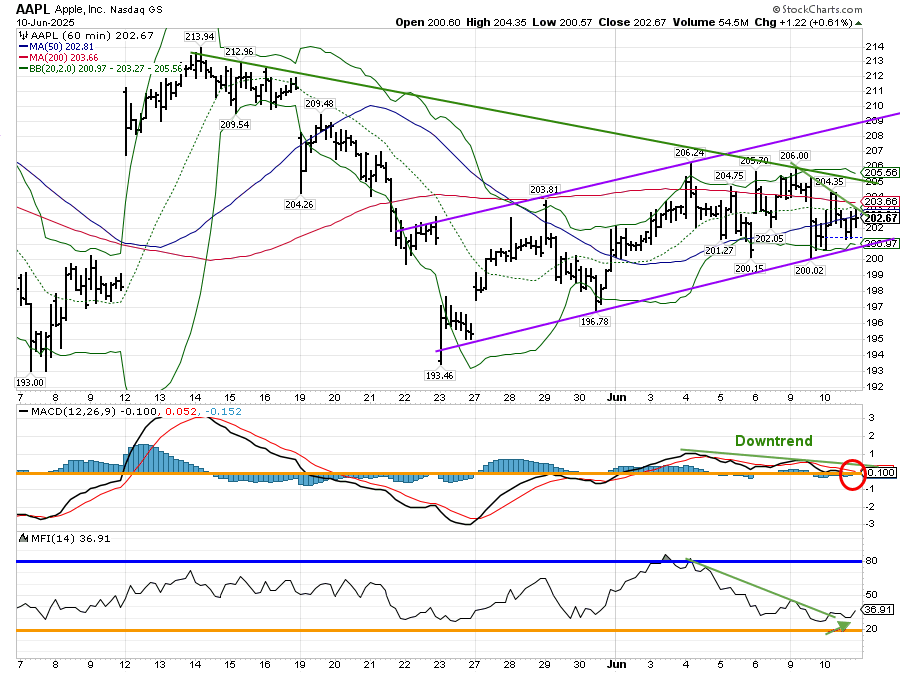Click the 209.54 low price label
The image size is (900, 673).
235,125
